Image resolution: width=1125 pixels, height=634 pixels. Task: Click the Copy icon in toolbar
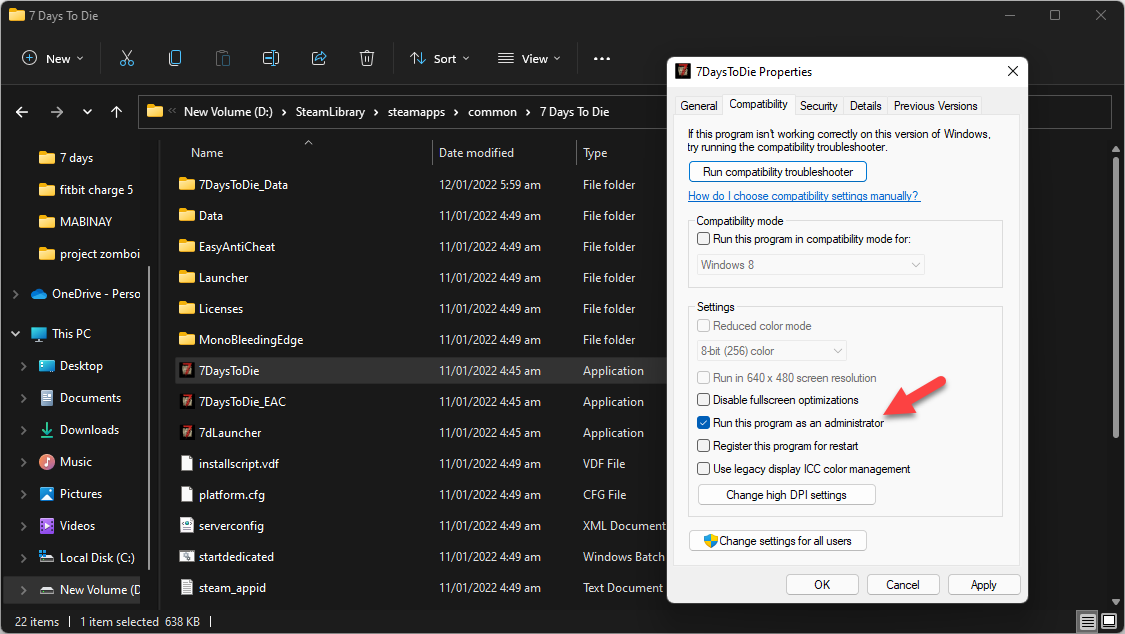pos(174,59)
